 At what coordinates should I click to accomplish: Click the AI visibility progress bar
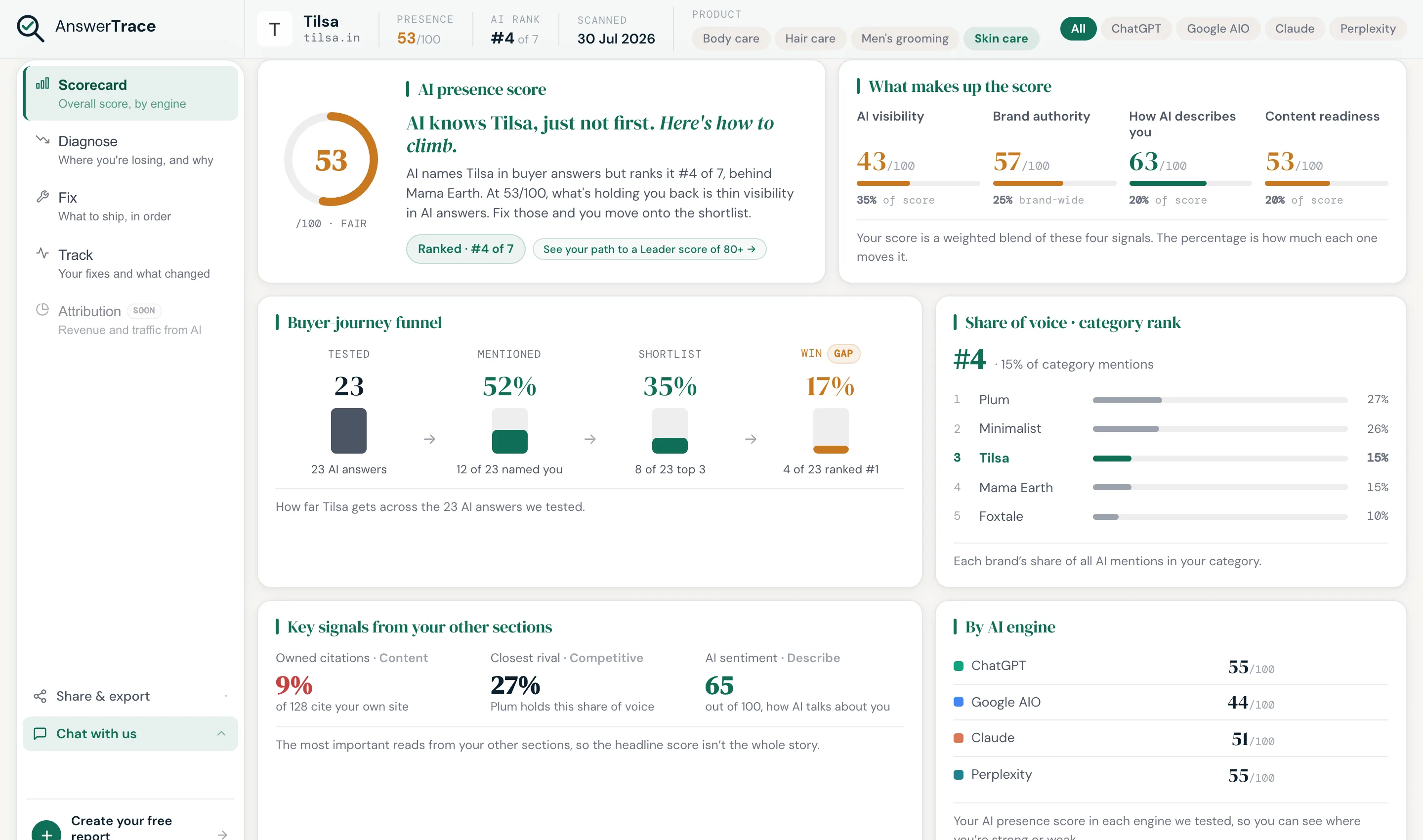tap(918, 183)
